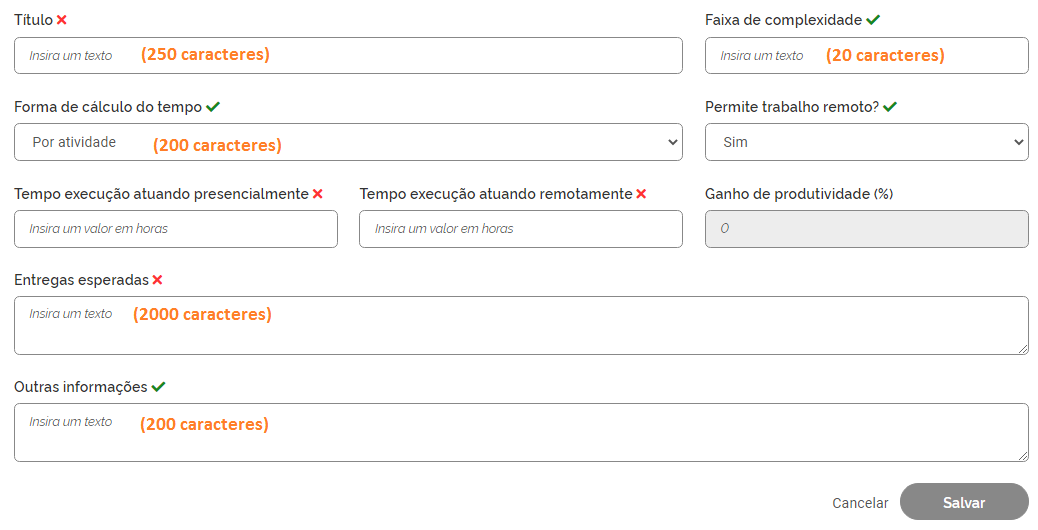Click the Cancelar link
The image size is (1038, 530).
[x=860, y=503]
